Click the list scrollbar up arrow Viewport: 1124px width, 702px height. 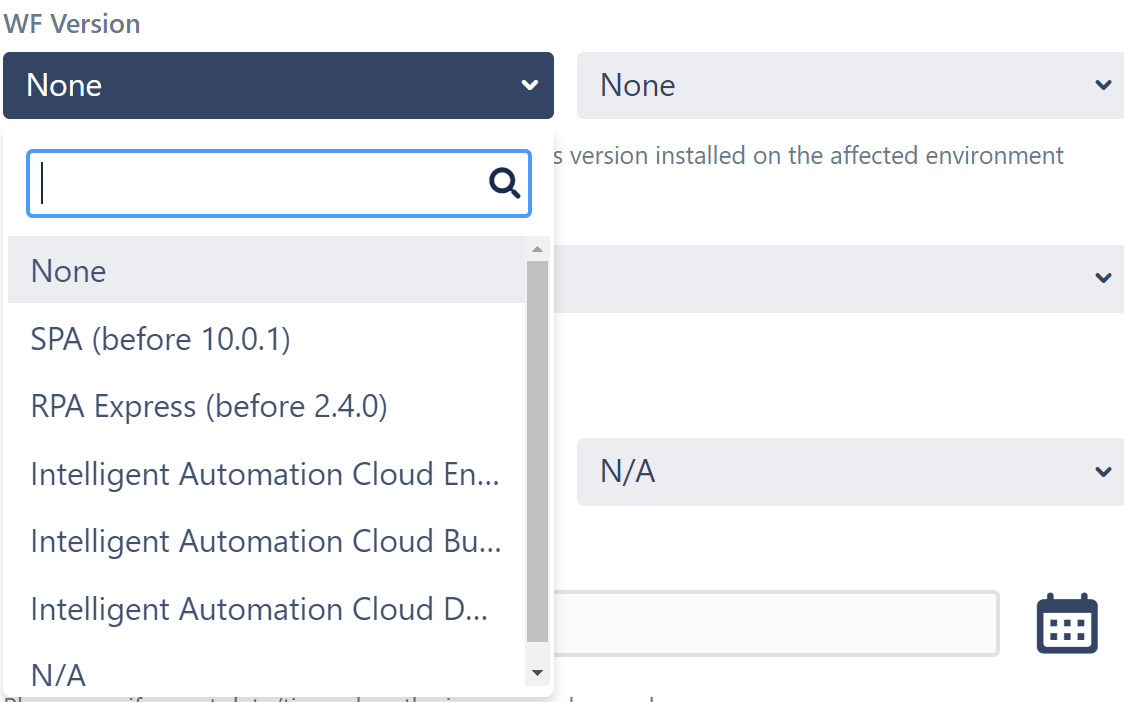click(537, 249)
